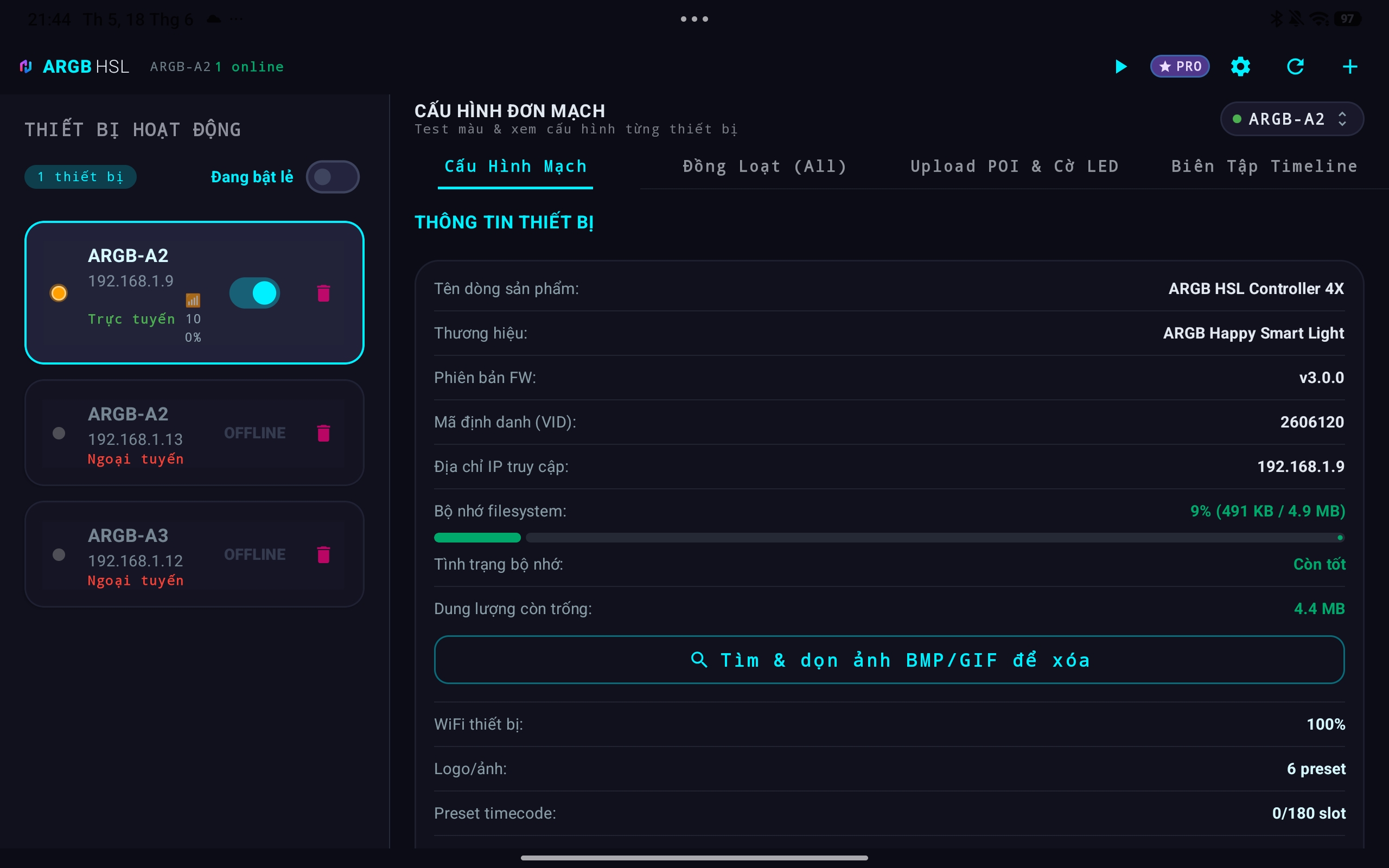
Task: Open 'Upload POI & Cờ LED' tab
Action: click(1014, 167)
